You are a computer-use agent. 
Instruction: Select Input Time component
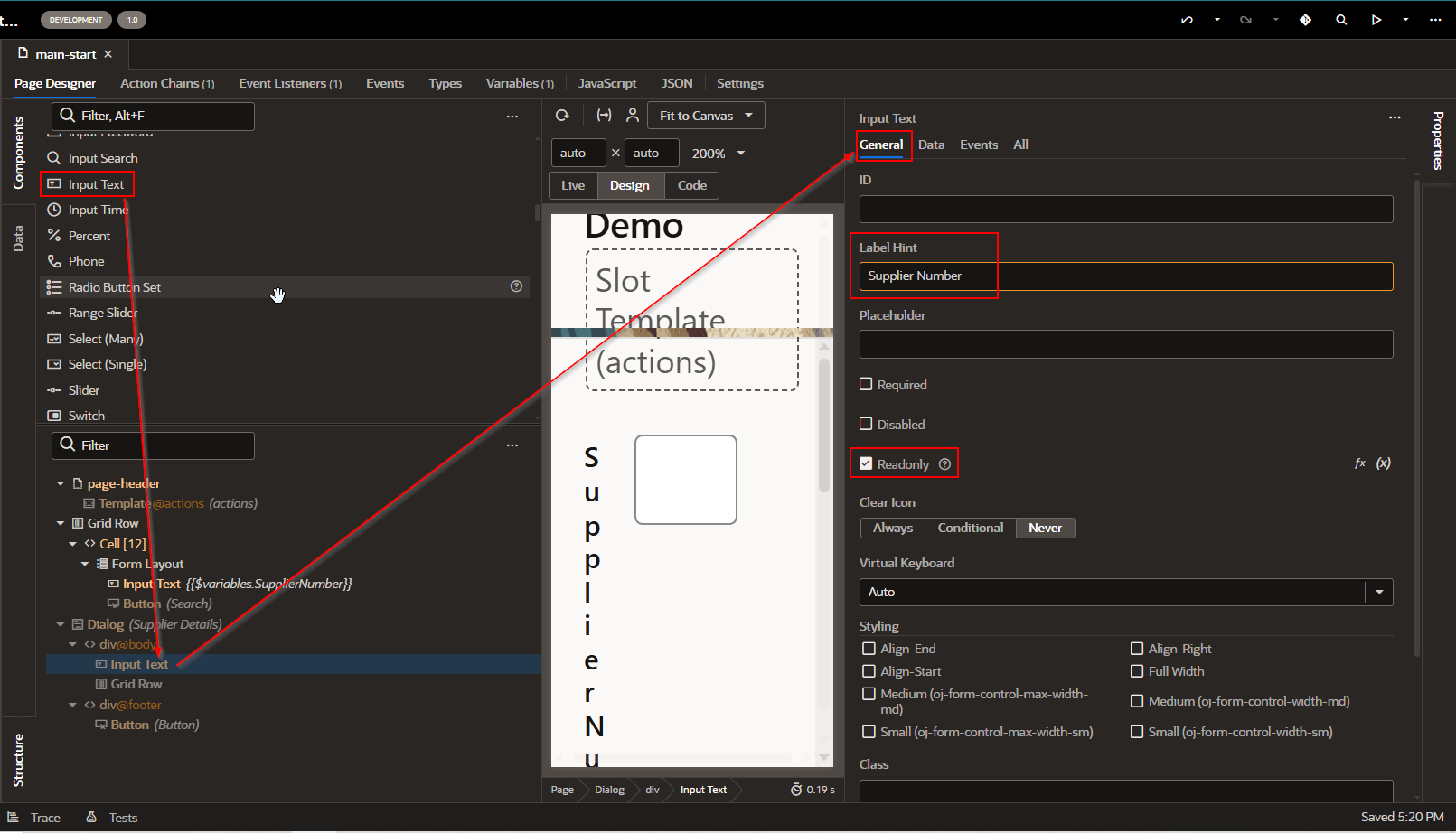click(x=99, y=210)
